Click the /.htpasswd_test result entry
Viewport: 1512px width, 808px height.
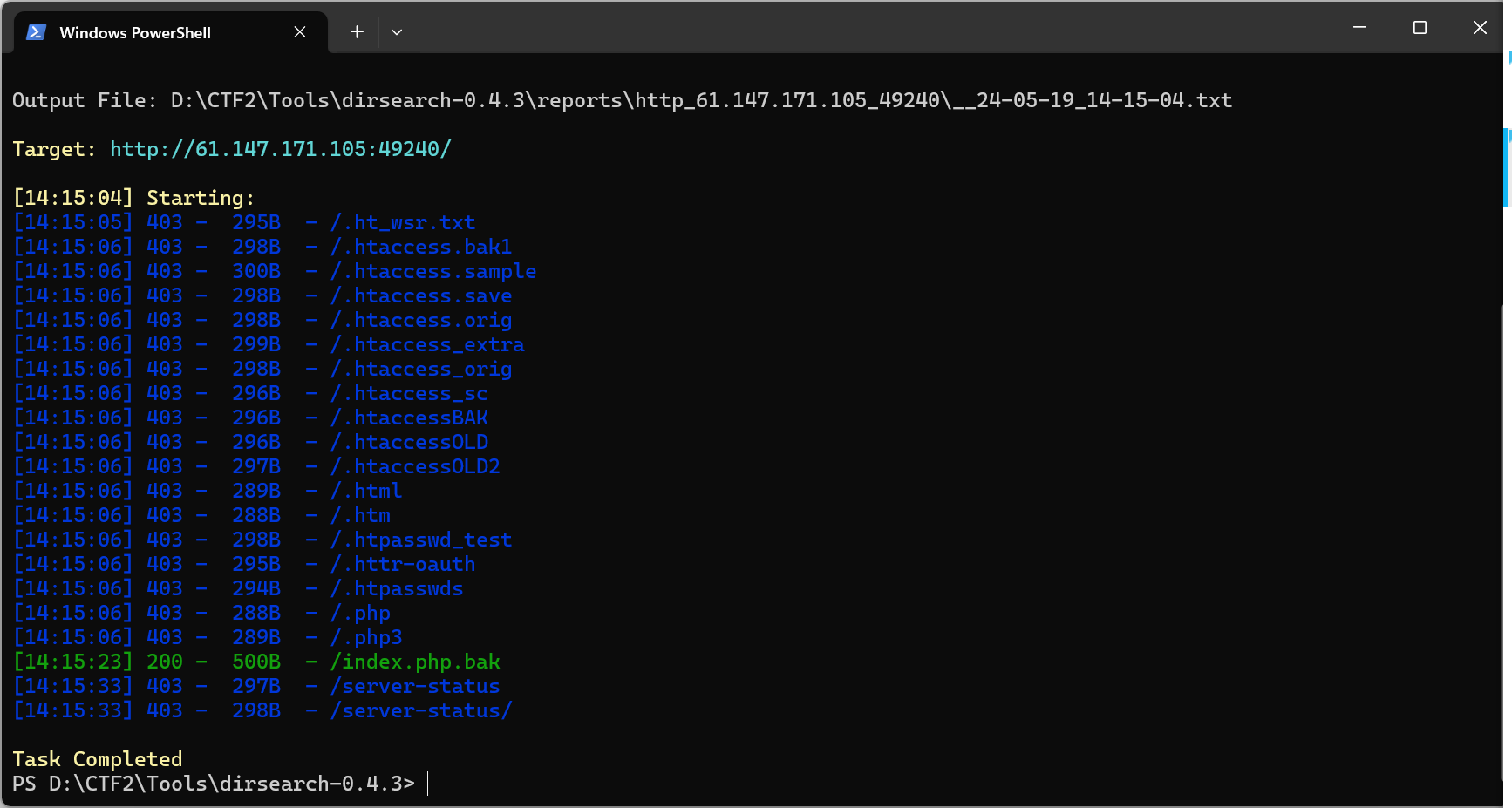(421, 540)
